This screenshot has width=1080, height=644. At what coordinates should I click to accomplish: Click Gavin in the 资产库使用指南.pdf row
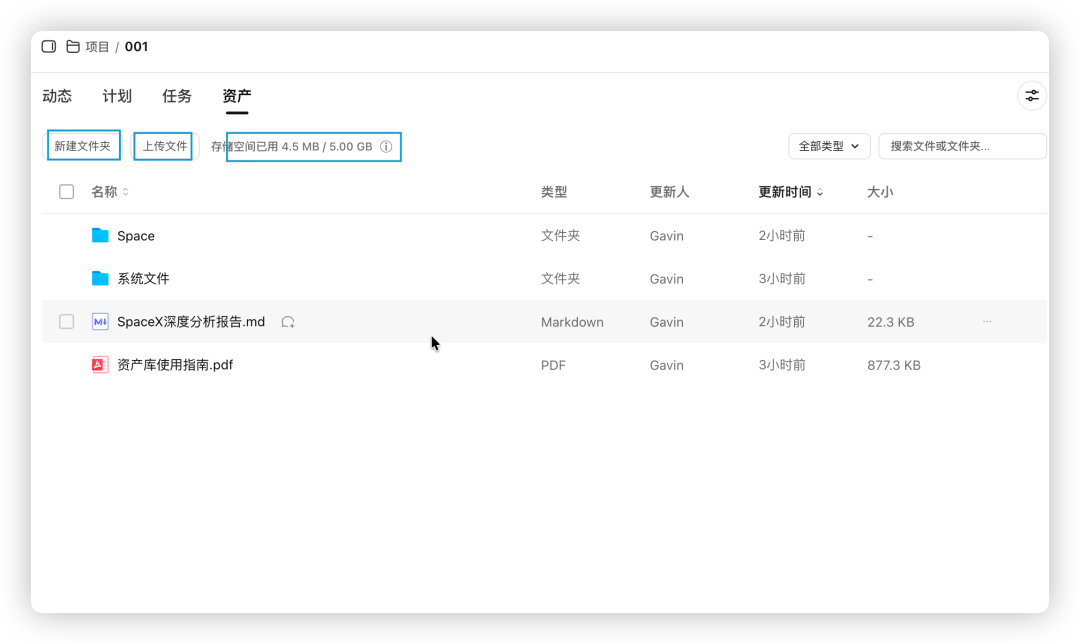(x=667, y=365)
